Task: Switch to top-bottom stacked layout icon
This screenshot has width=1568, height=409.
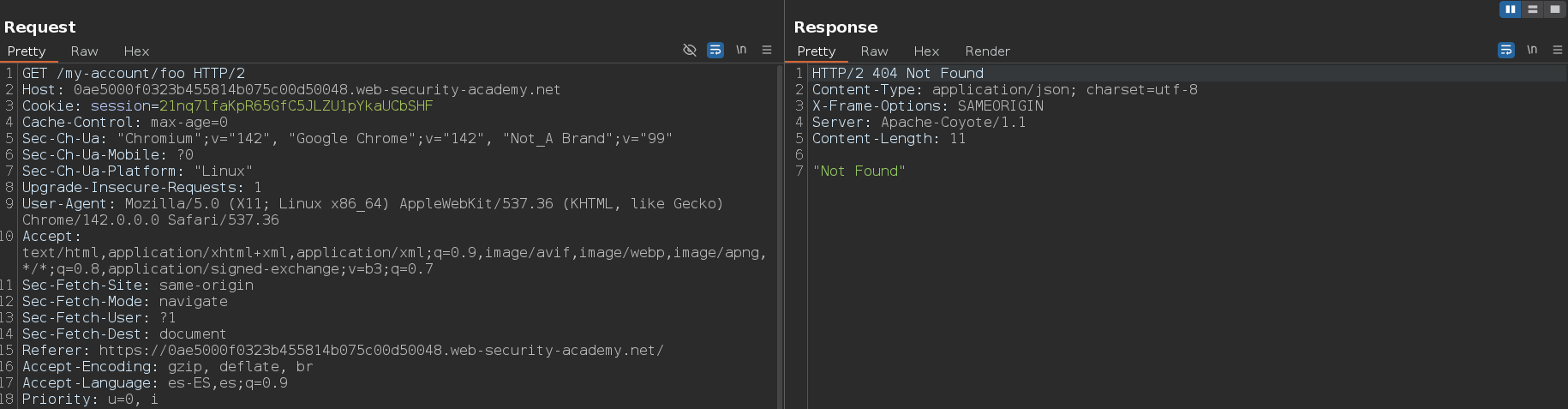Action: pos(1533,9)
